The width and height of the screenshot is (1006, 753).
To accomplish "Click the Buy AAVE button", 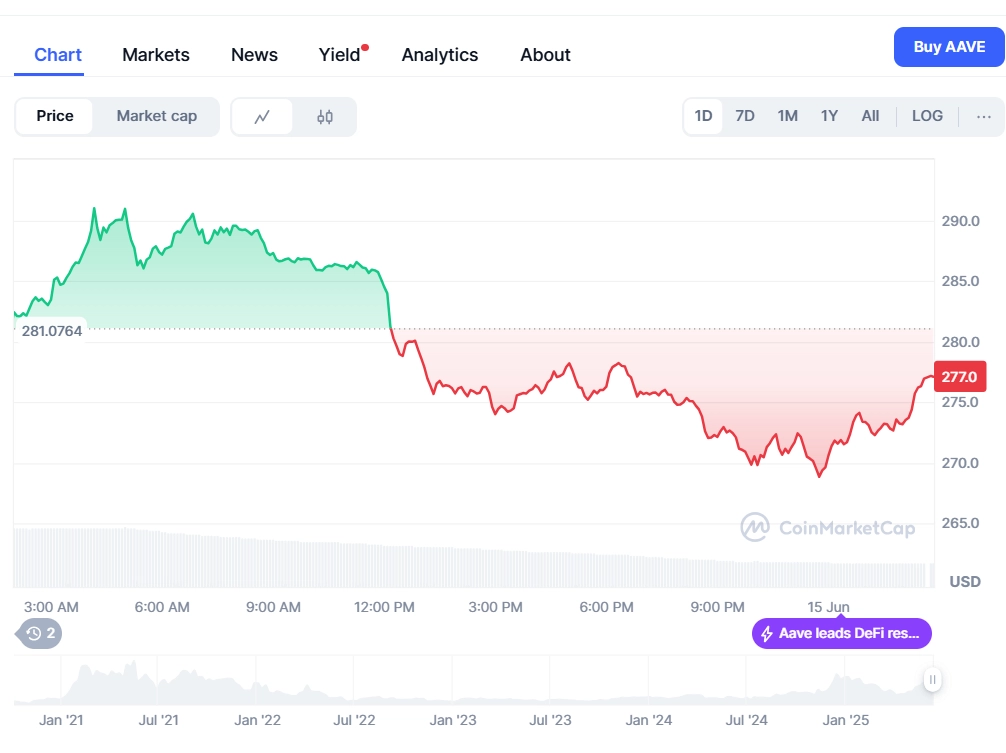I will pyautogui.click(x=949, y=47).
